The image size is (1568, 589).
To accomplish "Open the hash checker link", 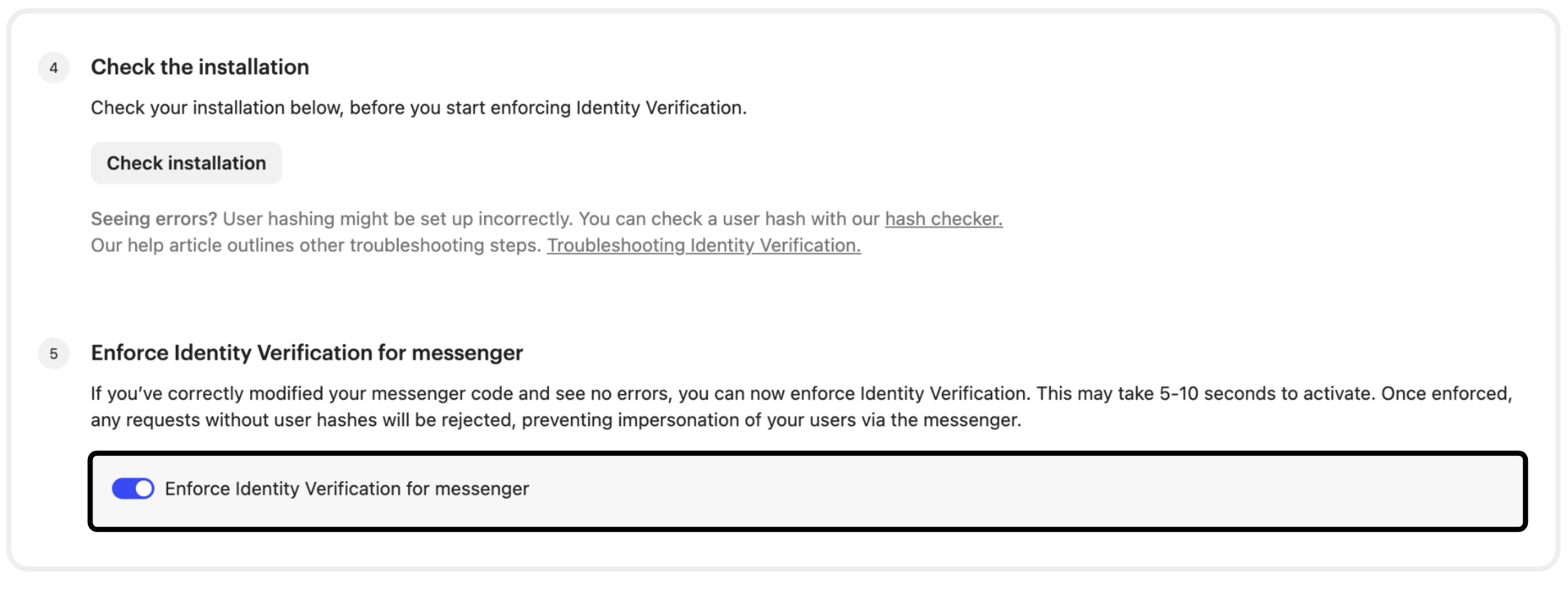I will click(x=943, y=220).
